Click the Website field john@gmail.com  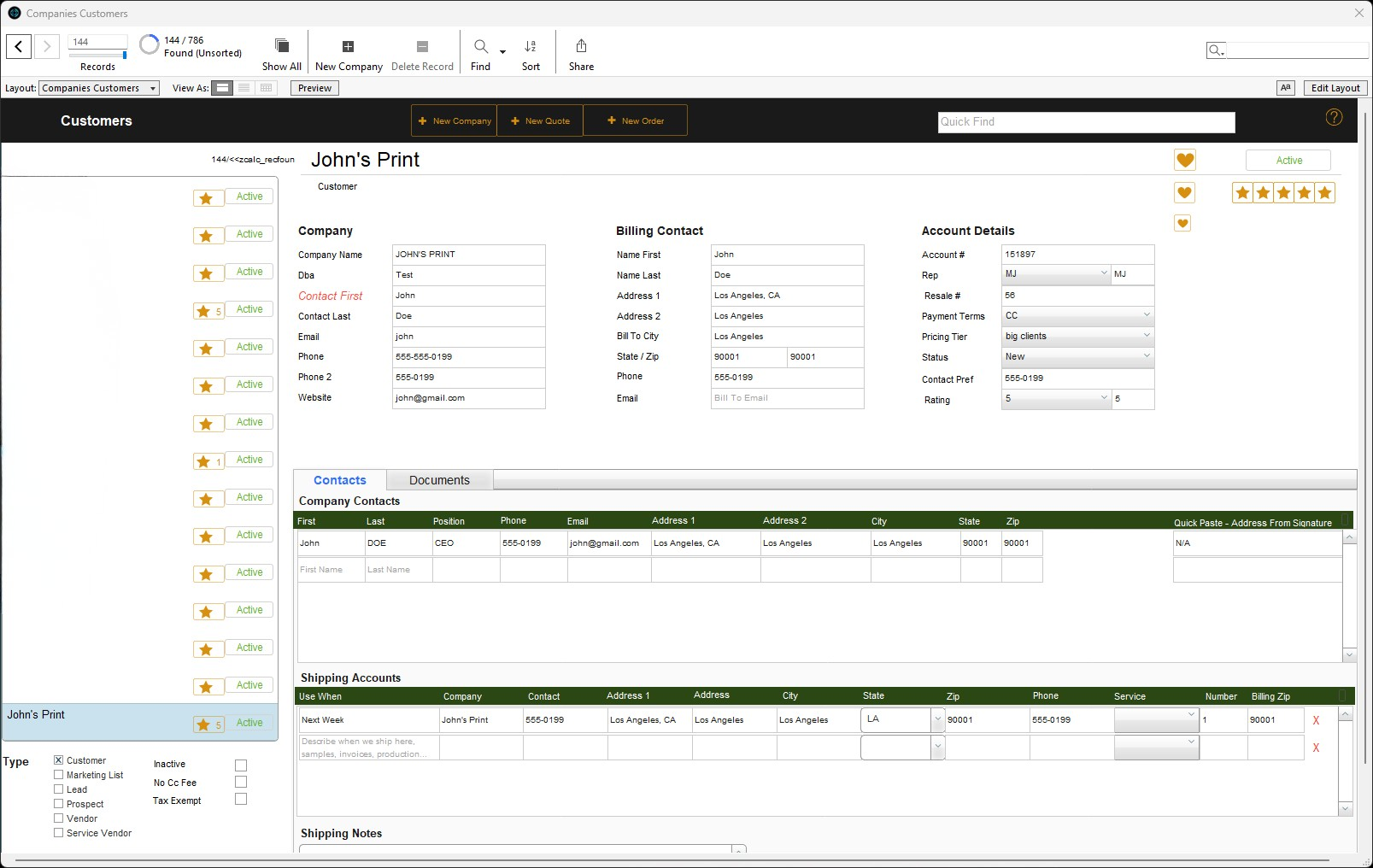tap(468, 398)
